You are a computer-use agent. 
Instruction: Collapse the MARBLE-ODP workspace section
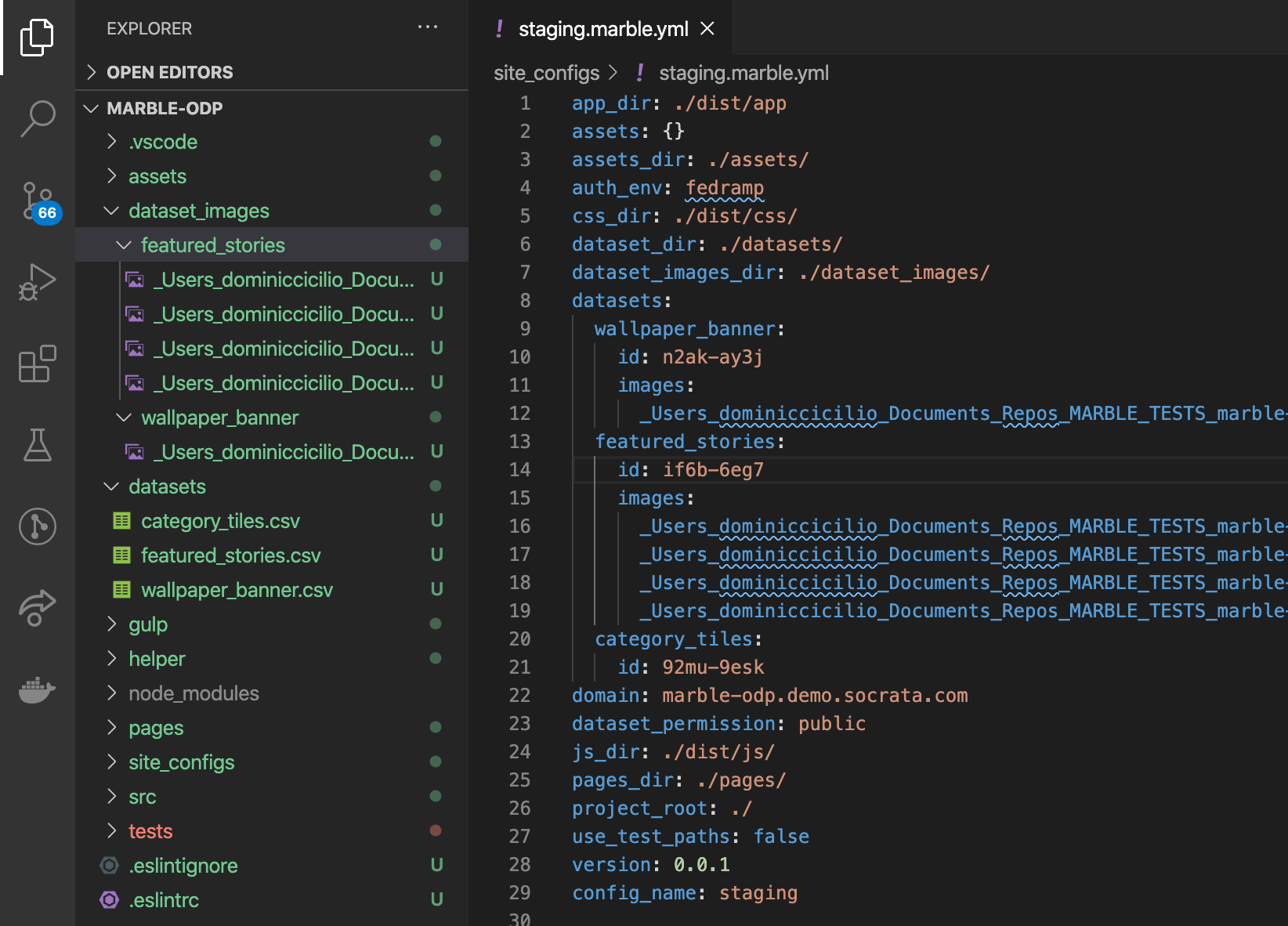click(x=272, y=108)
